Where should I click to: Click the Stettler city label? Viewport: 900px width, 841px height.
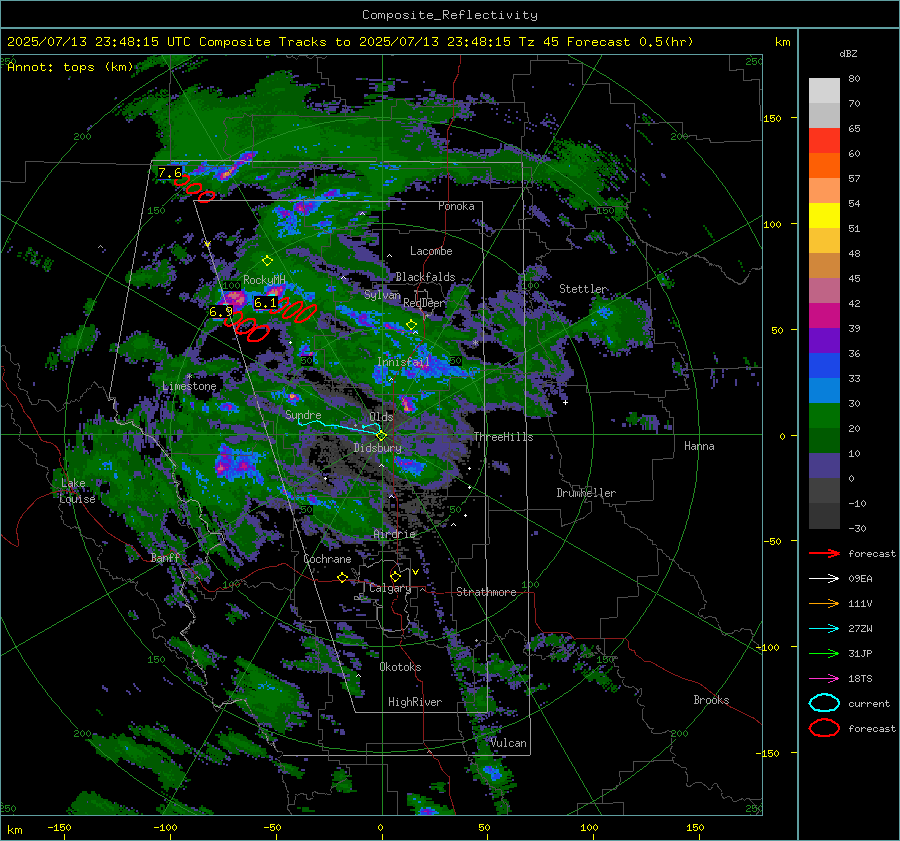[583, 289]
